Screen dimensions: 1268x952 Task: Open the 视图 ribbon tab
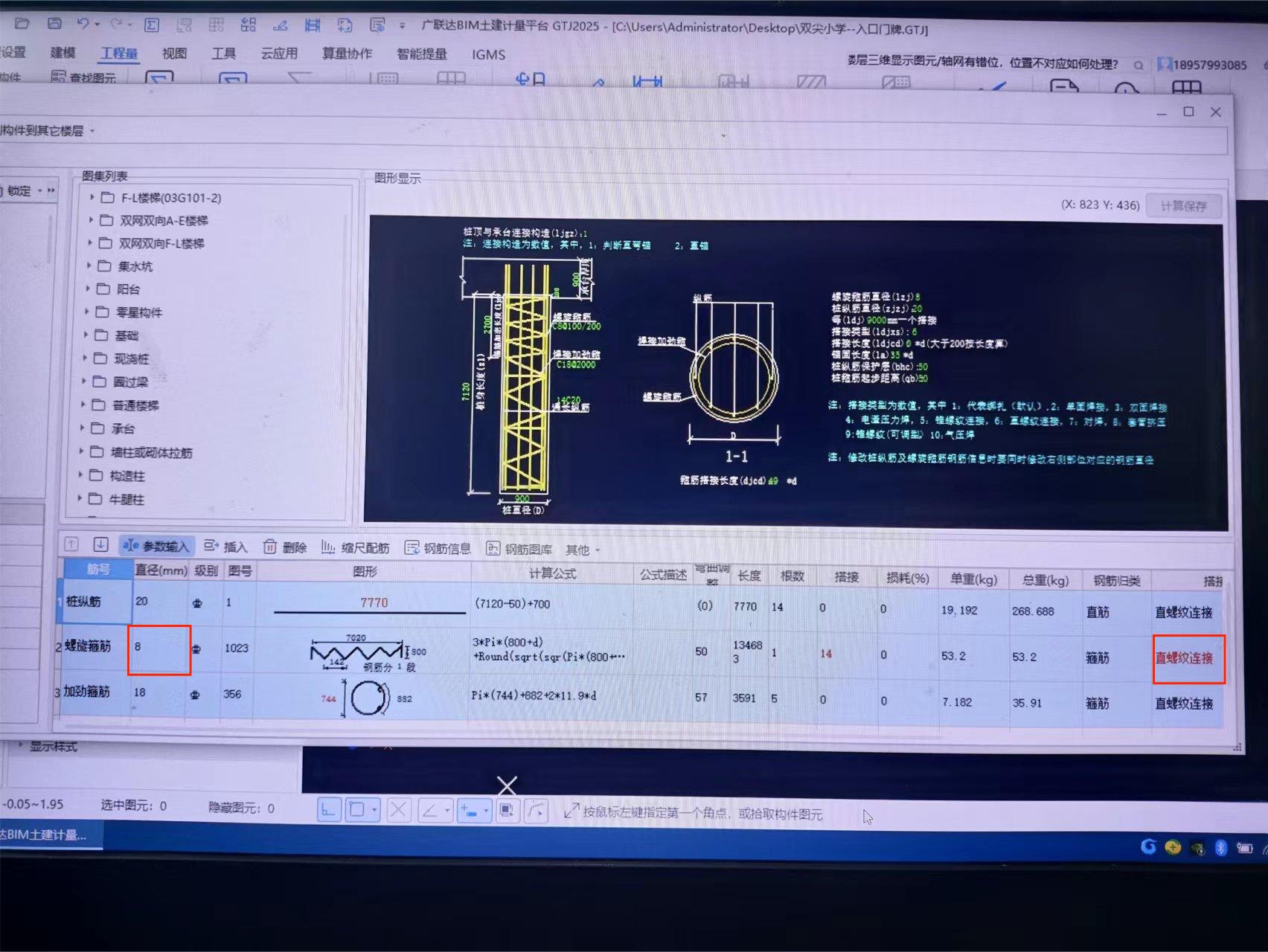tap(174, 53)
